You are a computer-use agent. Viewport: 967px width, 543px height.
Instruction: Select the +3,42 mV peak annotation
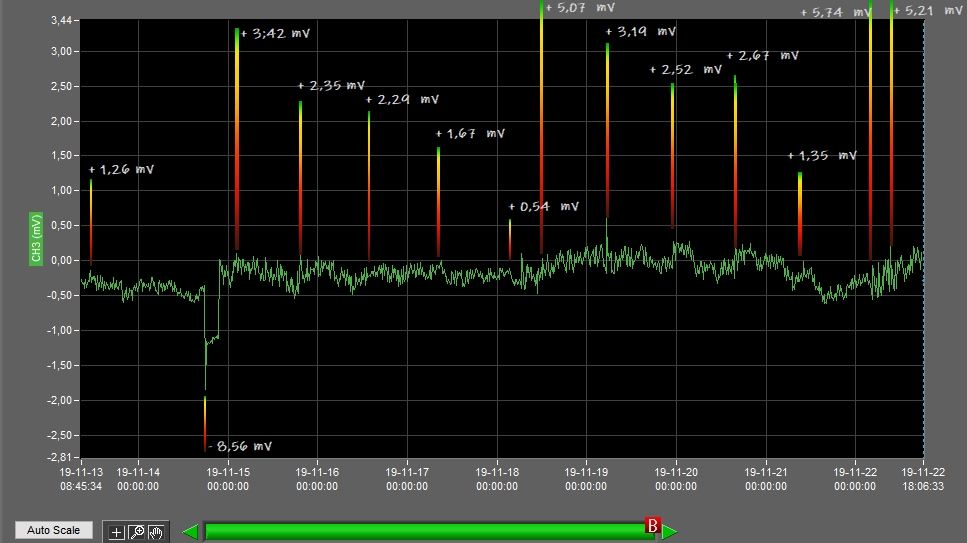(x=275, y=33)
